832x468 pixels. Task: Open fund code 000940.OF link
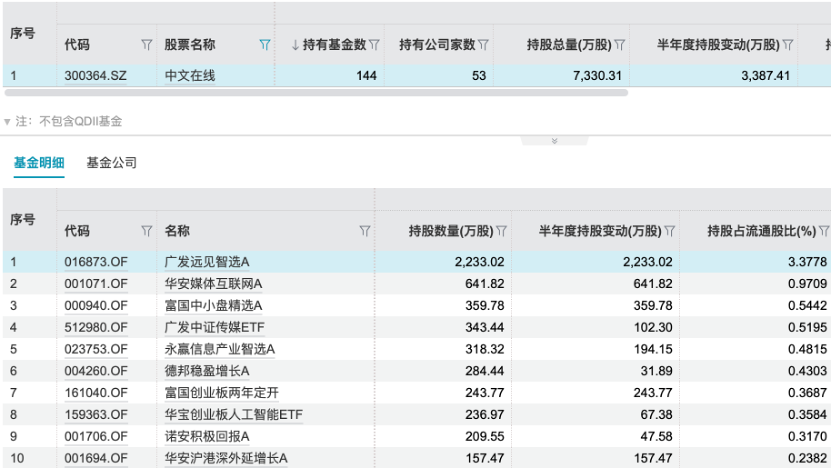[96, 306]
